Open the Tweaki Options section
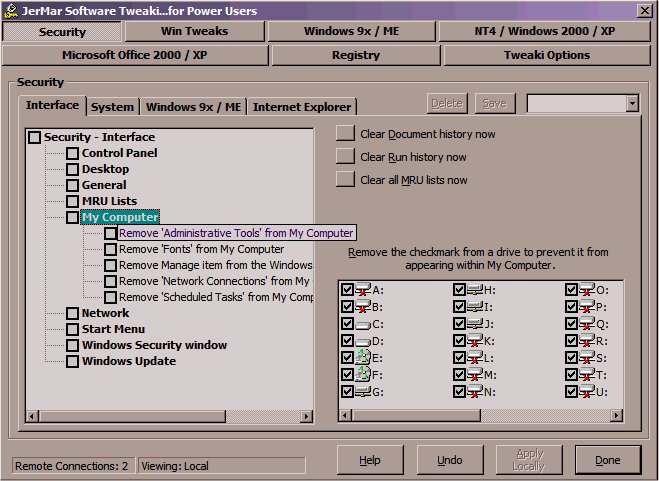 point(547,55)
